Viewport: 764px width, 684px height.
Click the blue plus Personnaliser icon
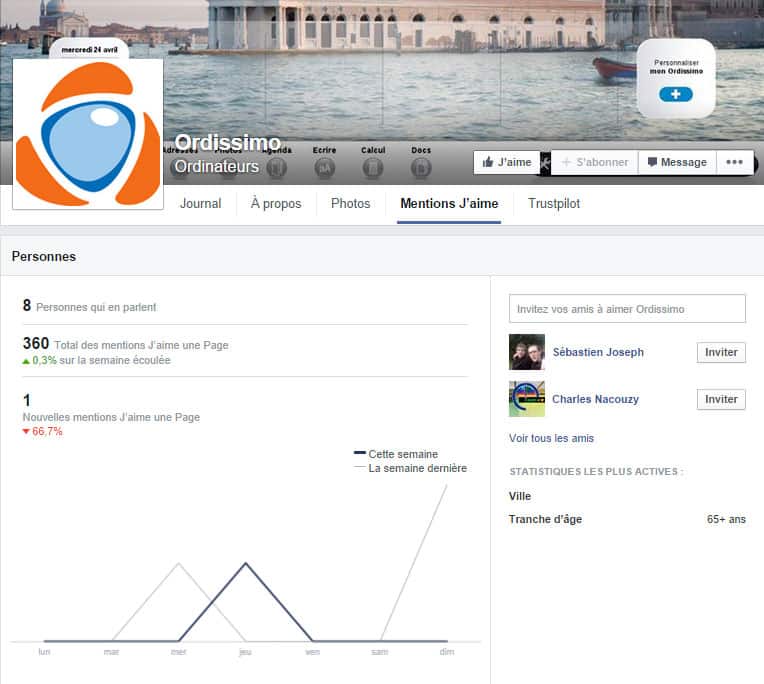pyautogui.click(x=676, y=94)
